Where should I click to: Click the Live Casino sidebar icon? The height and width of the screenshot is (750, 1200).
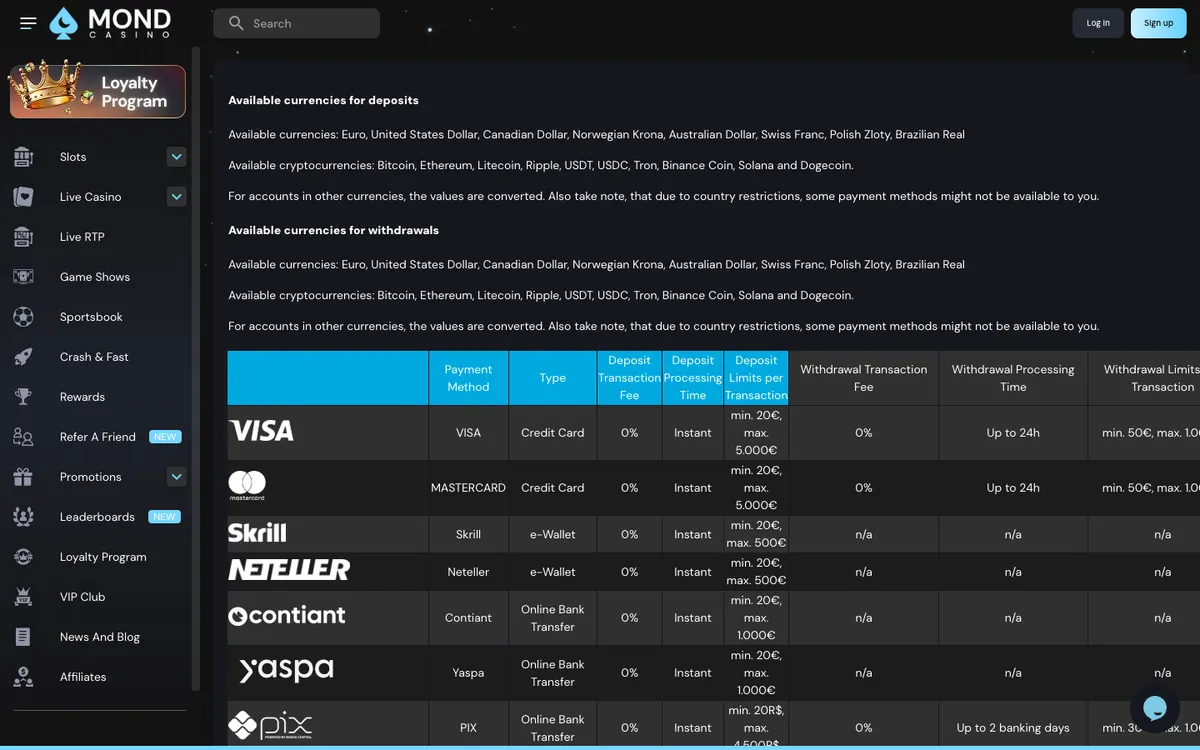23,197
